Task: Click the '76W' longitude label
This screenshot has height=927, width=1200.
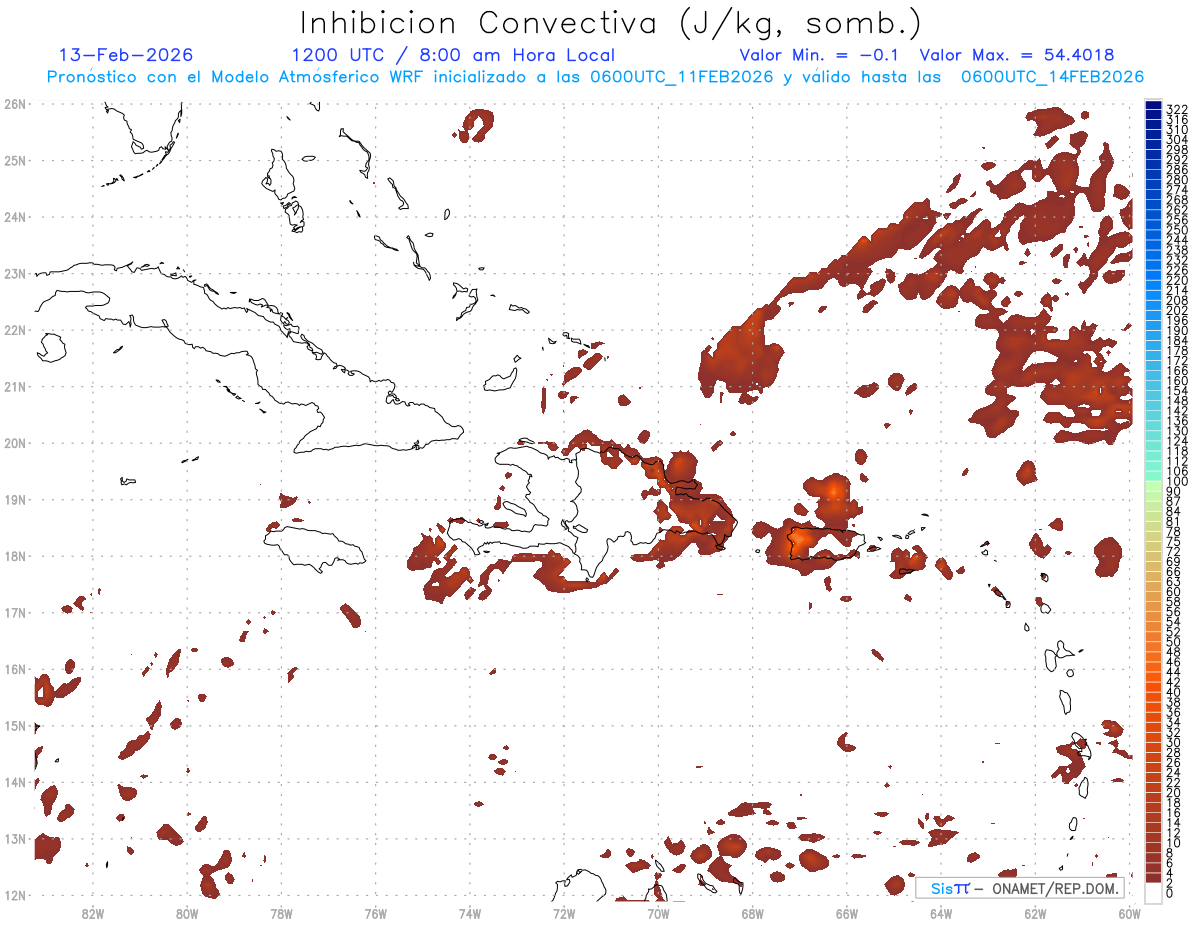Action: [x=376, y=913]
